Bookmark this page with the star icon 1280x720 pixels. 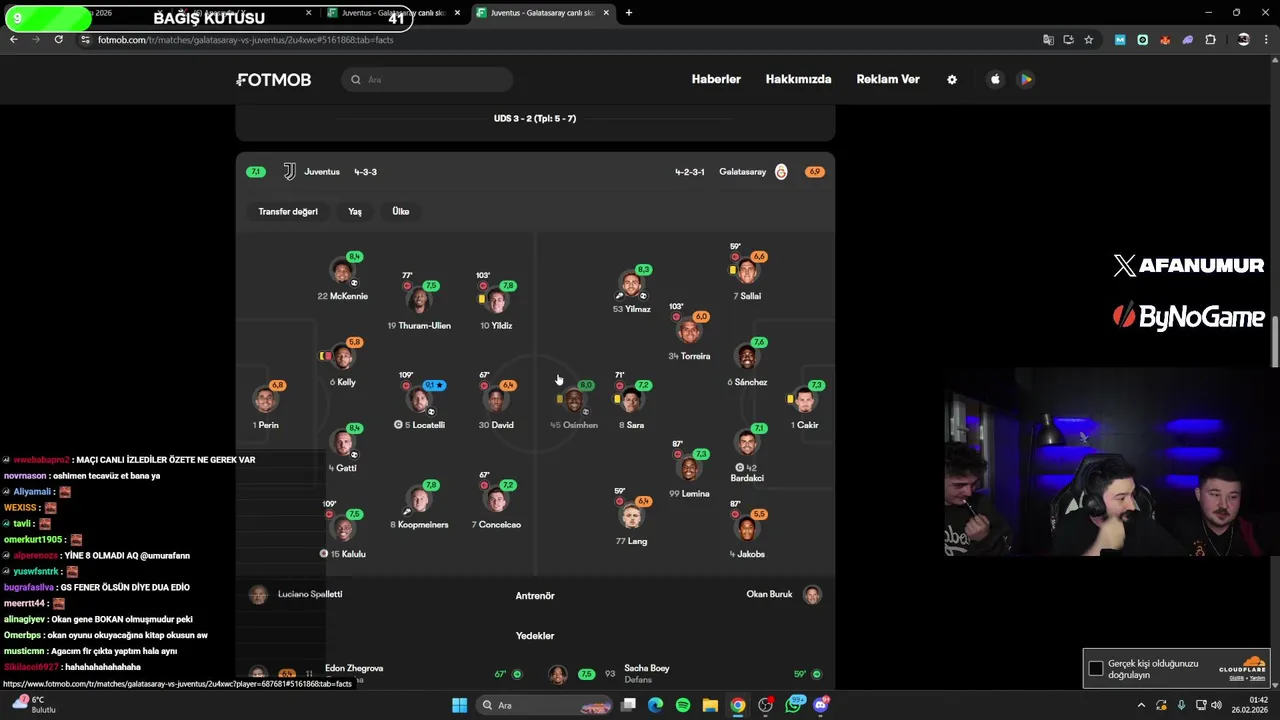click(x=1088, y=40)
